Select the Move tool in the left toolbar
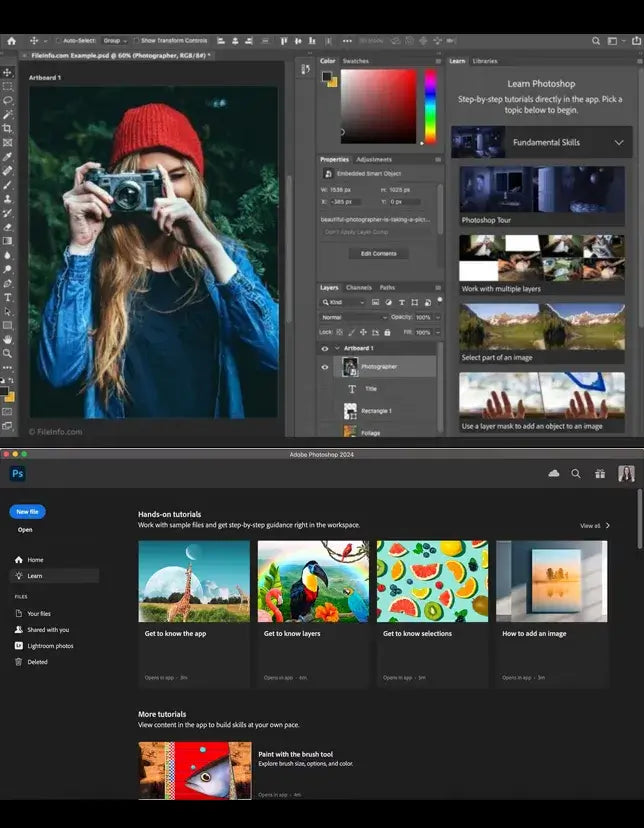Screen dimensions: 644x828 click(x=7, y=72)
